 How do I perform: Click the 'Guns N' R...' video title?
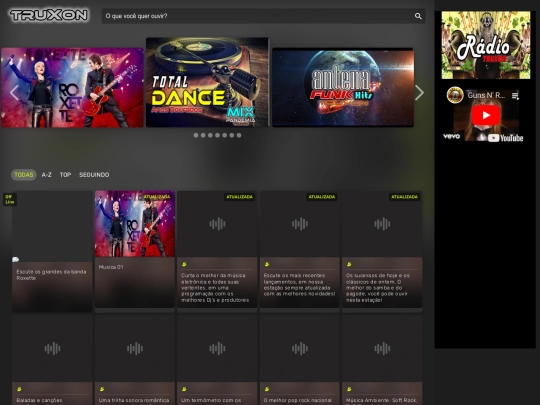[x=486, y=95]
